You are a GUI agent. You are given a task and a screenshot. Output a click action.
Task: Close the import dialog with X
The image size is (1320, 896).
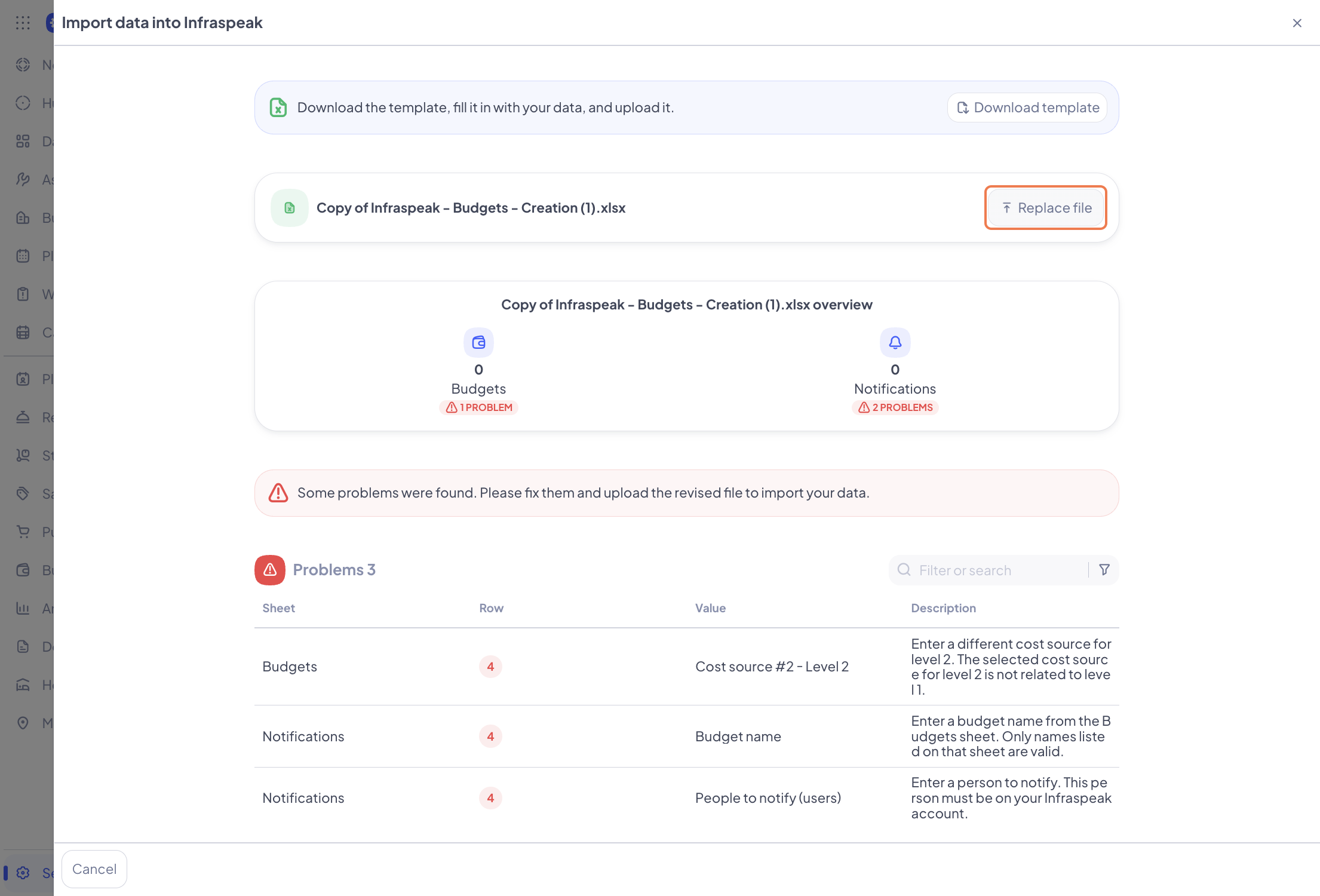pyautogui.click(x=1297, y=23)
